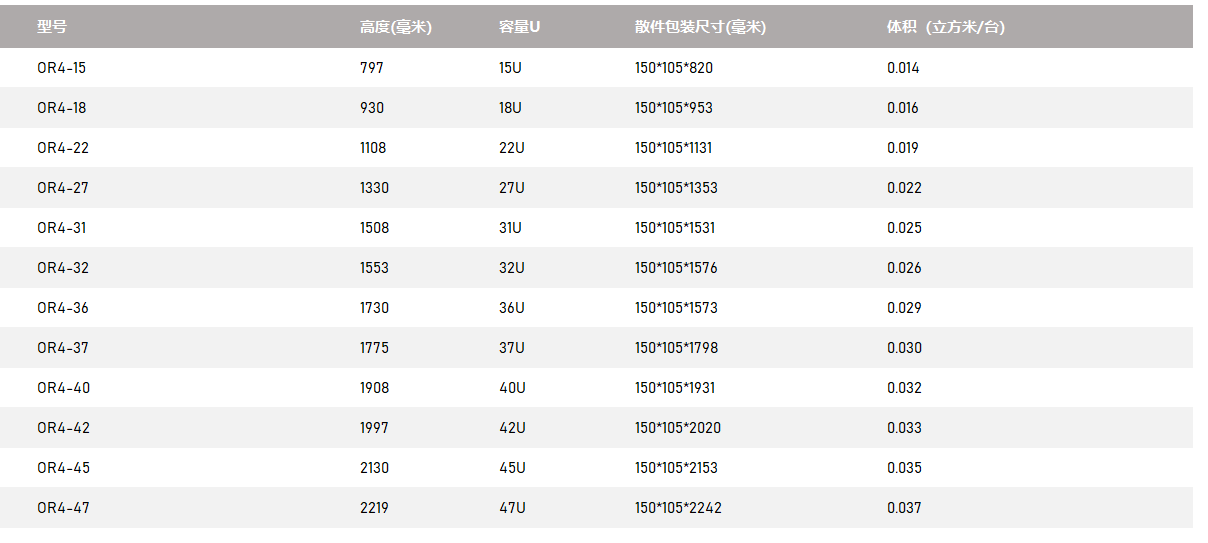Select the 45U capacity cell
Image resolution: width=1208 pixels, height=543 pixels.
pos(512,468)
